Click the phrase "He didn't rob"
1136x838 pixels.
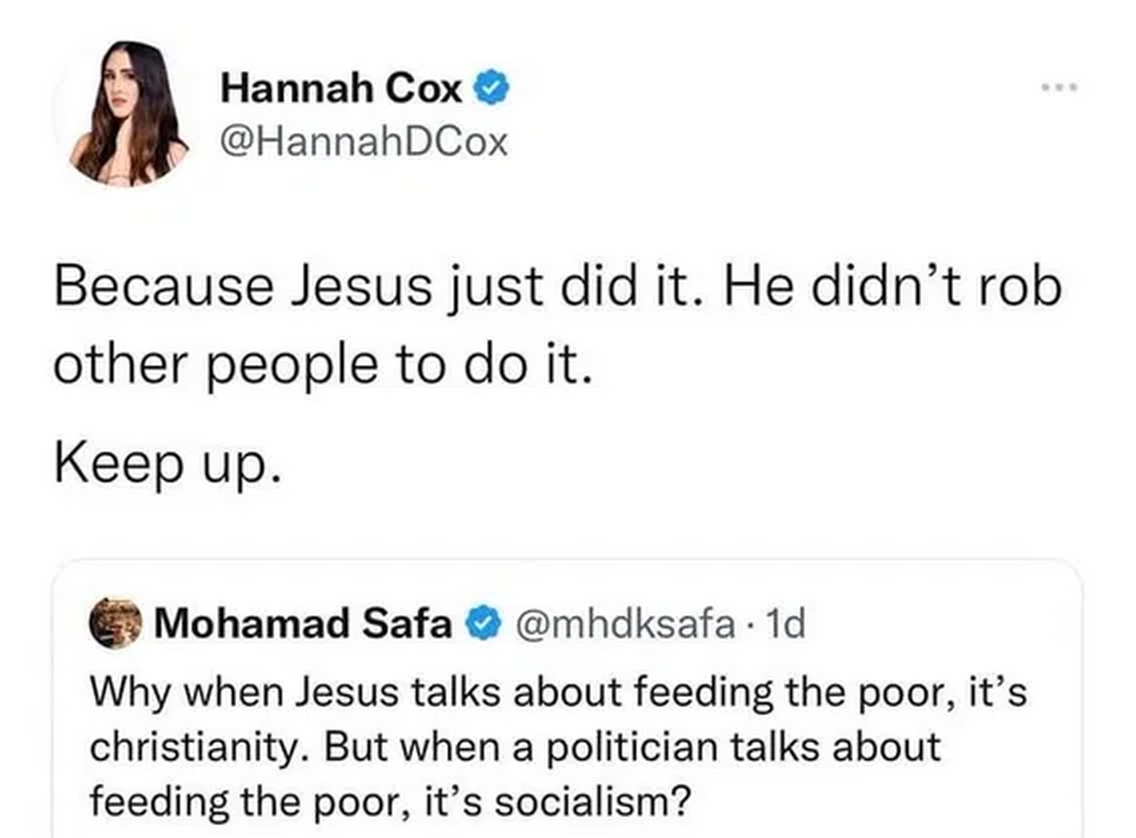(893, 285)
